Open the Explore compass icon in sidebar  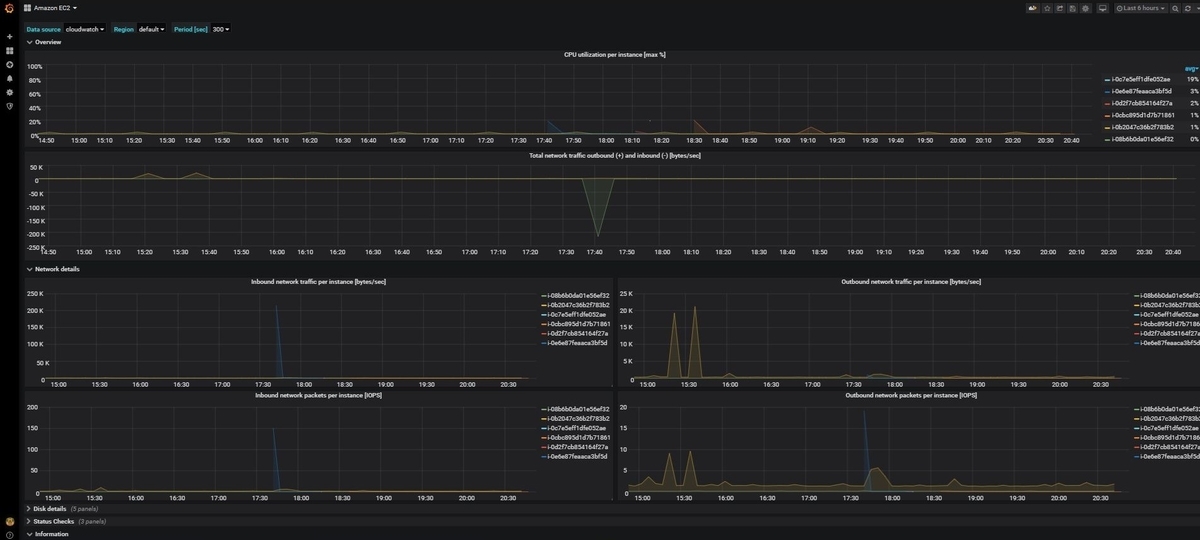[x=9, y=64]
